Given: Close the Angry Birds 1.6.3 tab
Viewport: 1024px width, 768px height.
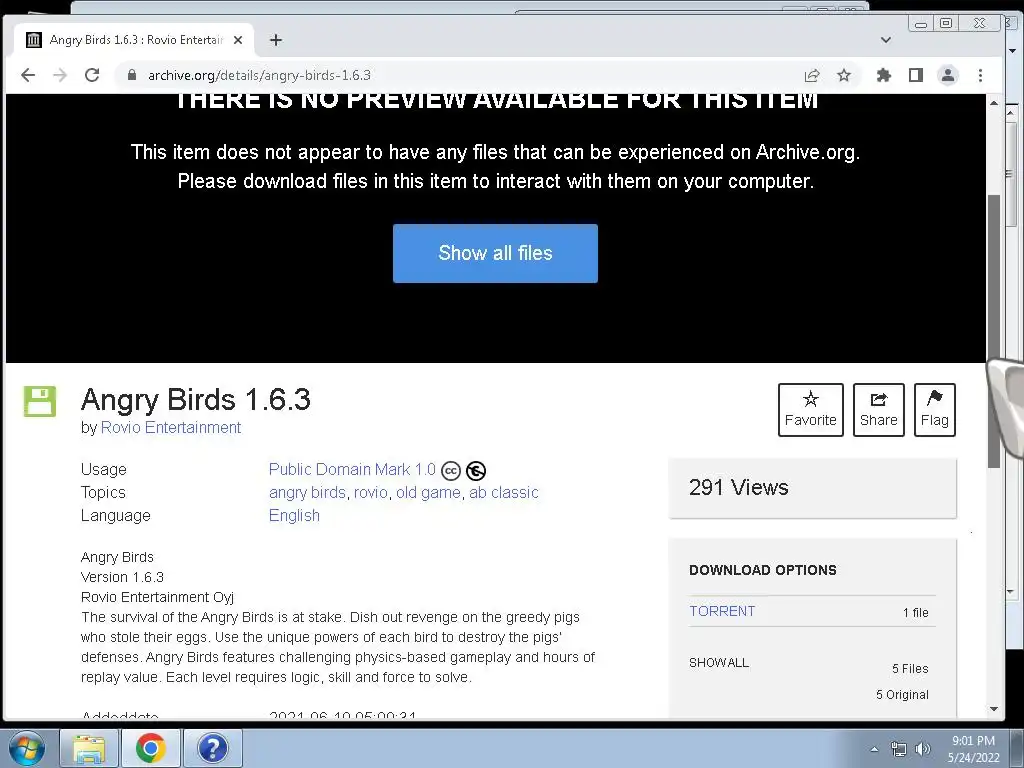Looking at the screenshot, I should (238, 40).
